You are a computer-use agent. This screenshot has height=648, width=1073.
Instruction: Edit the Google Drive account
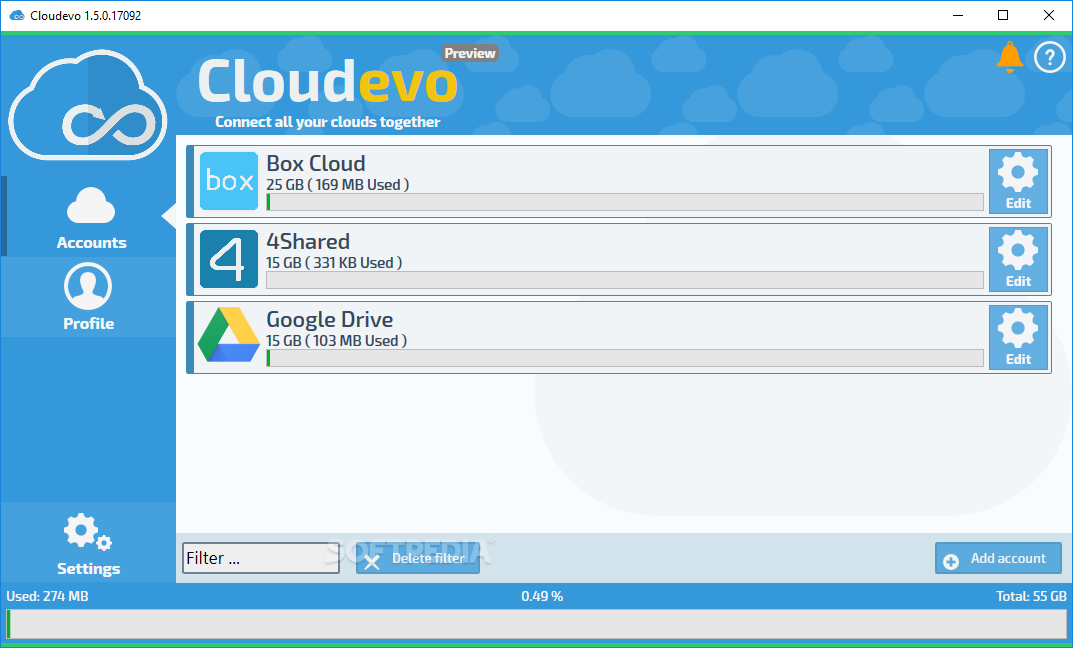click(x=1018, y=337)
